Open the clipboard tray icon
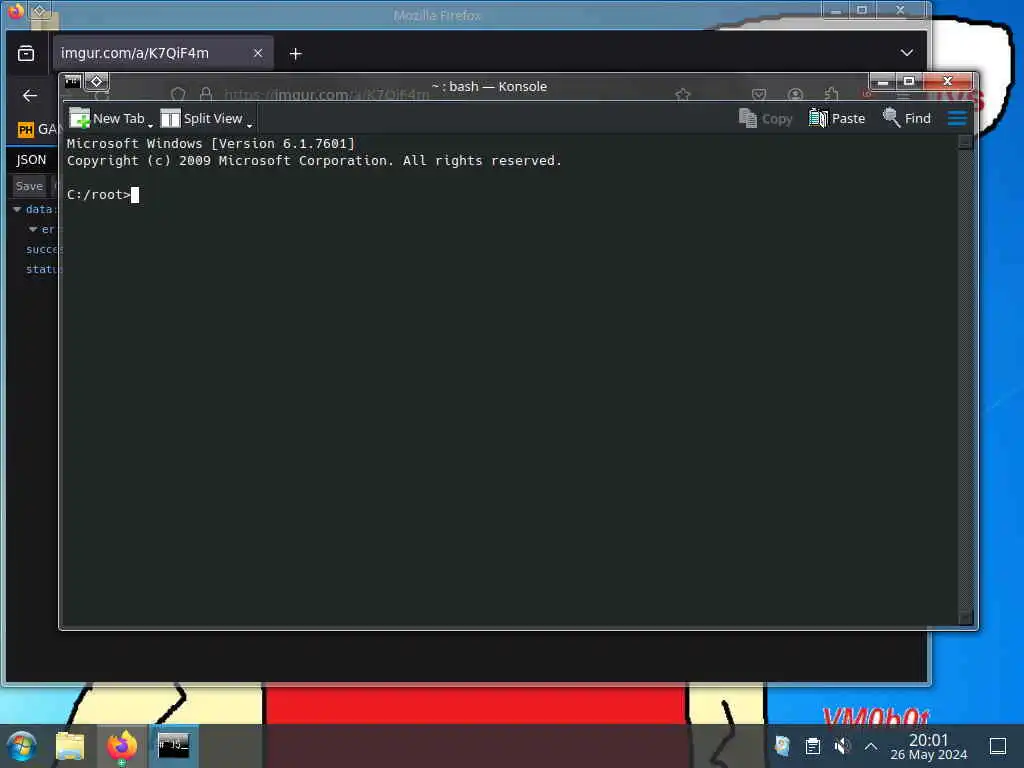Viewport: 1024px width, 768px height. pos(812,746)
